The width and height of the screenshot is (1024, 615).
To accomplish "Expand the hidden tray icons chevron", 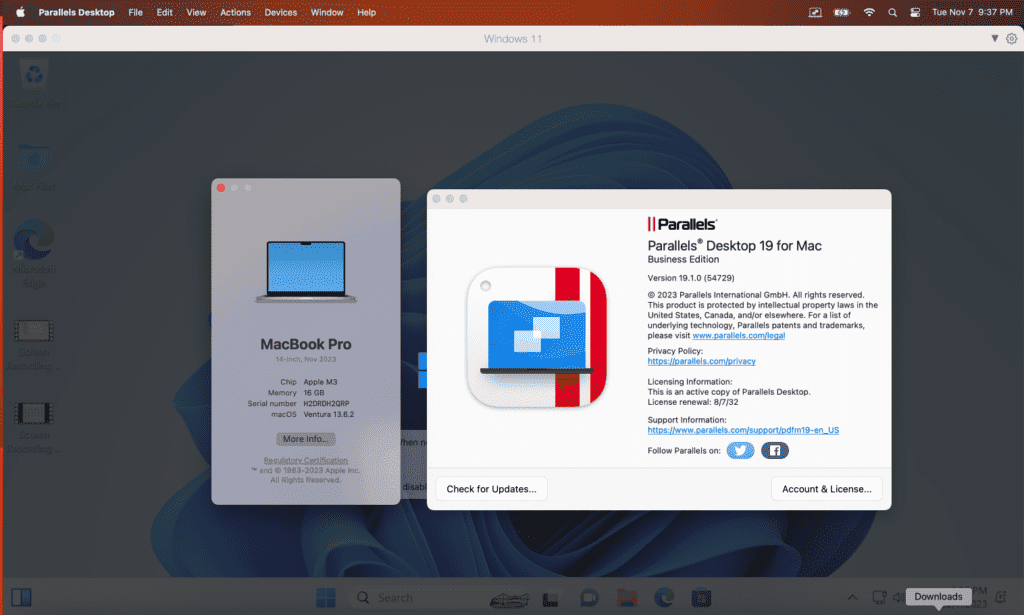I will (852, 597).
